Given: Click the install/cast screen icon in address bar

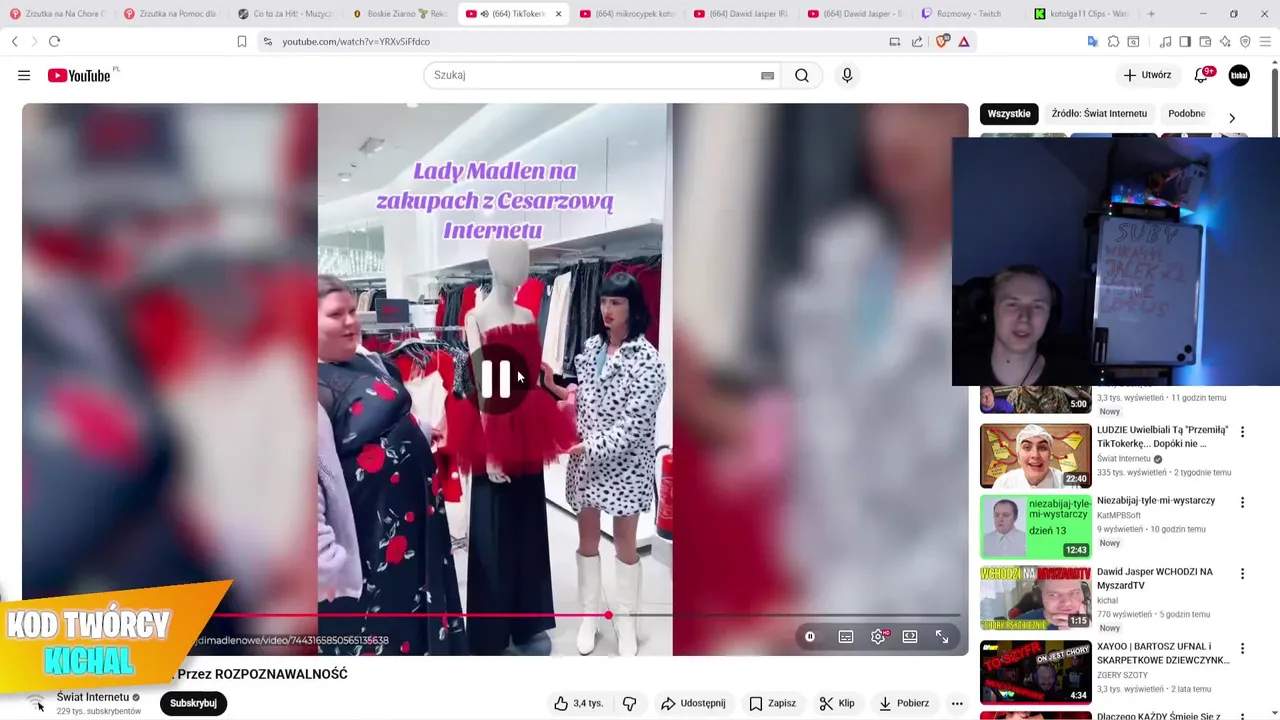Looking at the screenshot, I should tap(895, 42).
